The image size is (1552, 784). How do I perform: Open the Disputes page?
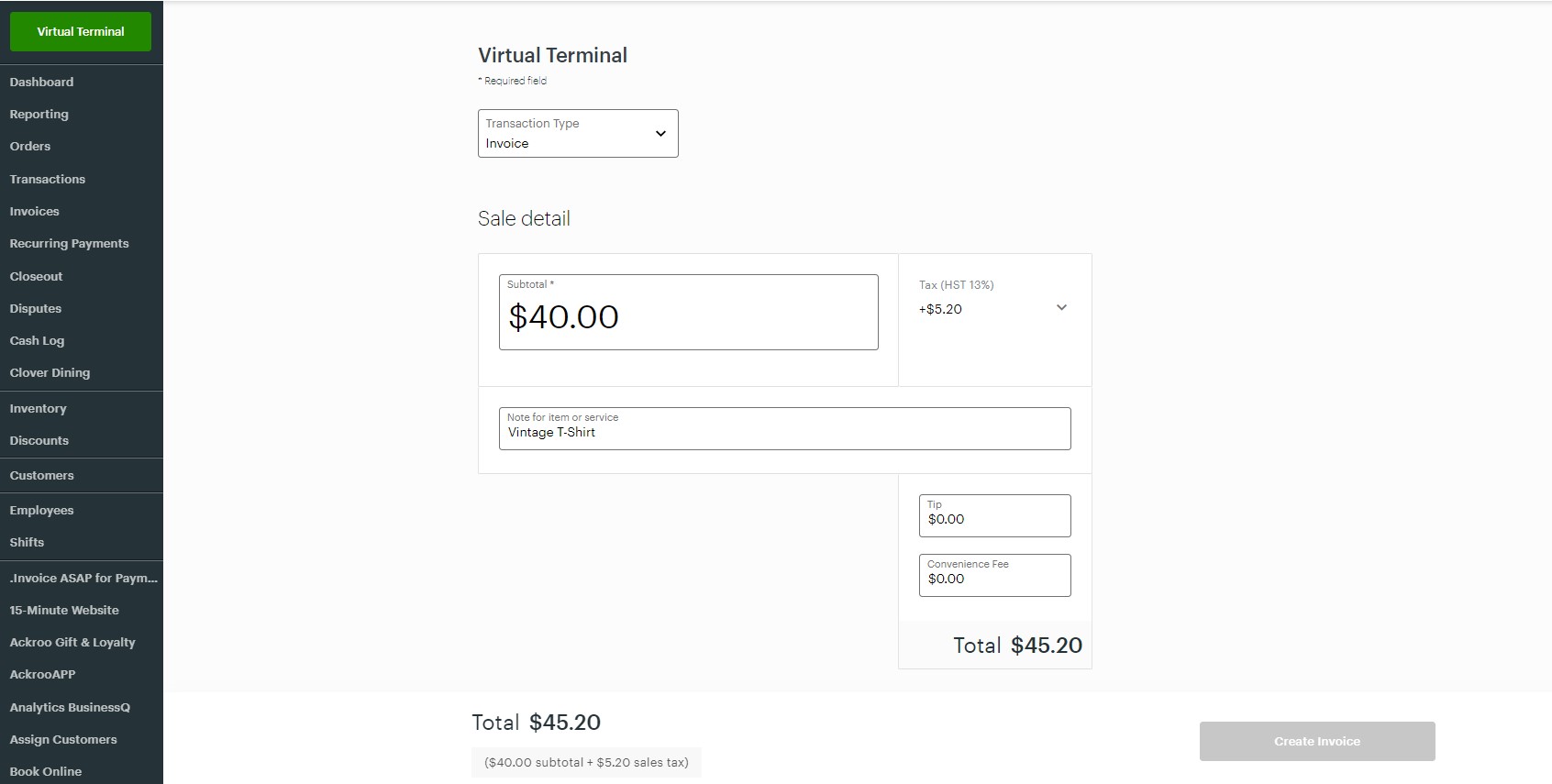click(x=35, y=308)
